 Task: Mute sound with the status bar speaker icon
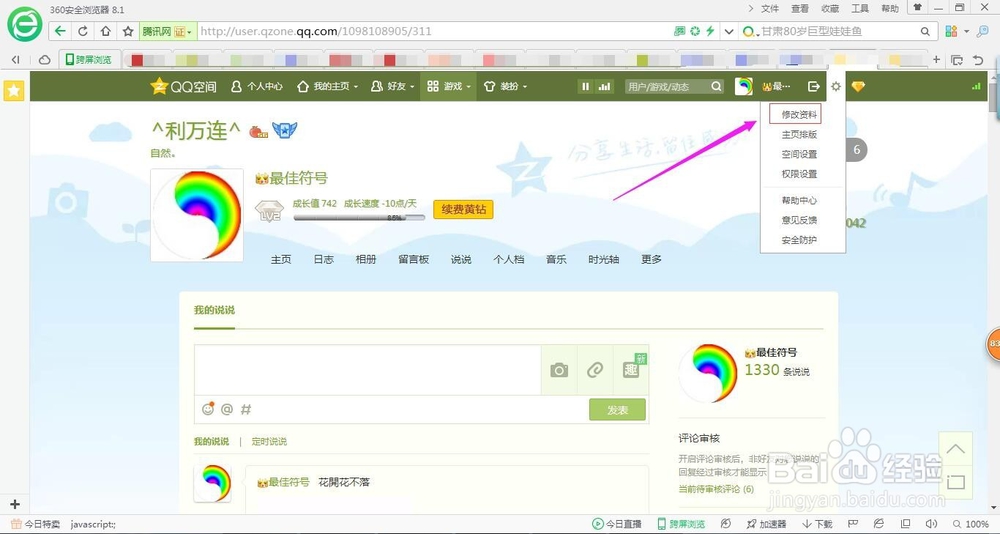(931, 524)
